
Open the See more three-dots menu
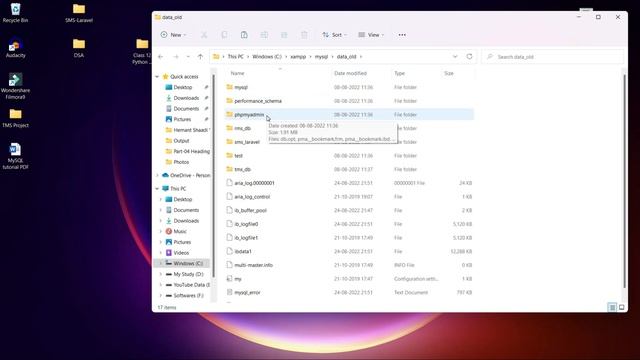(402, 35)
